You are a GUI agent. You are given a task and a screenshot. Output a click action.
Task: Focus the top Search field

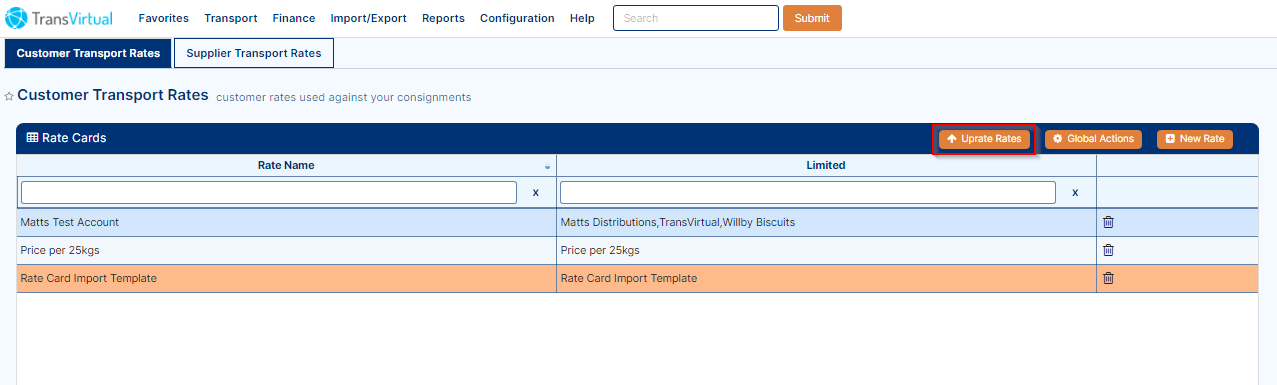tap(696, 18)
